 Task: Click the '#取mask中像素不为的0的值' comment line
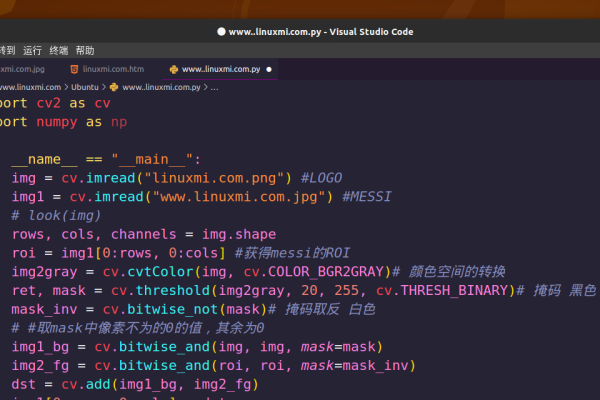[138, 328]
